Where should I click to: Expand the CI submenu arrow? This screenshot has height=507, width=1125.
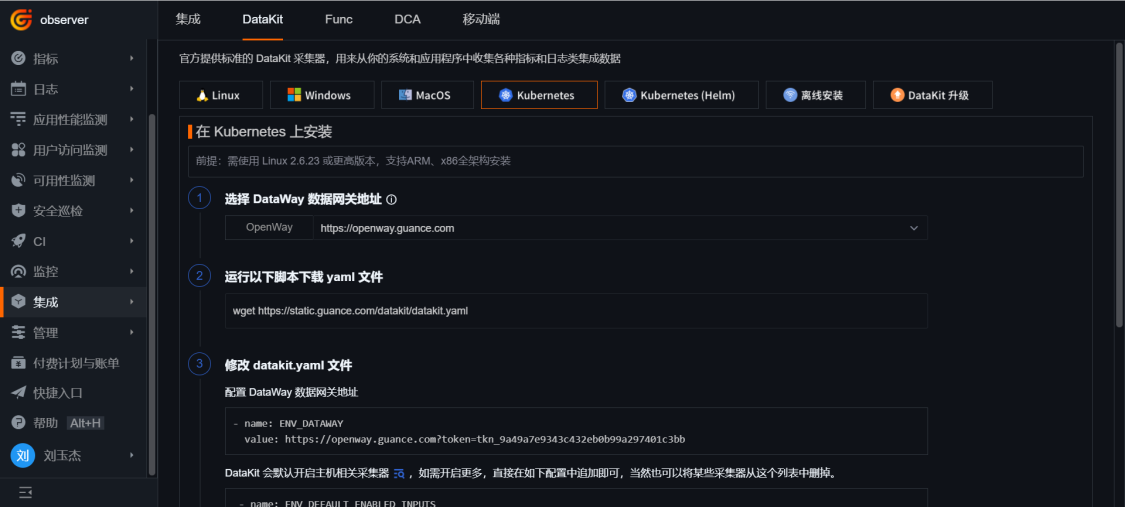132,241
